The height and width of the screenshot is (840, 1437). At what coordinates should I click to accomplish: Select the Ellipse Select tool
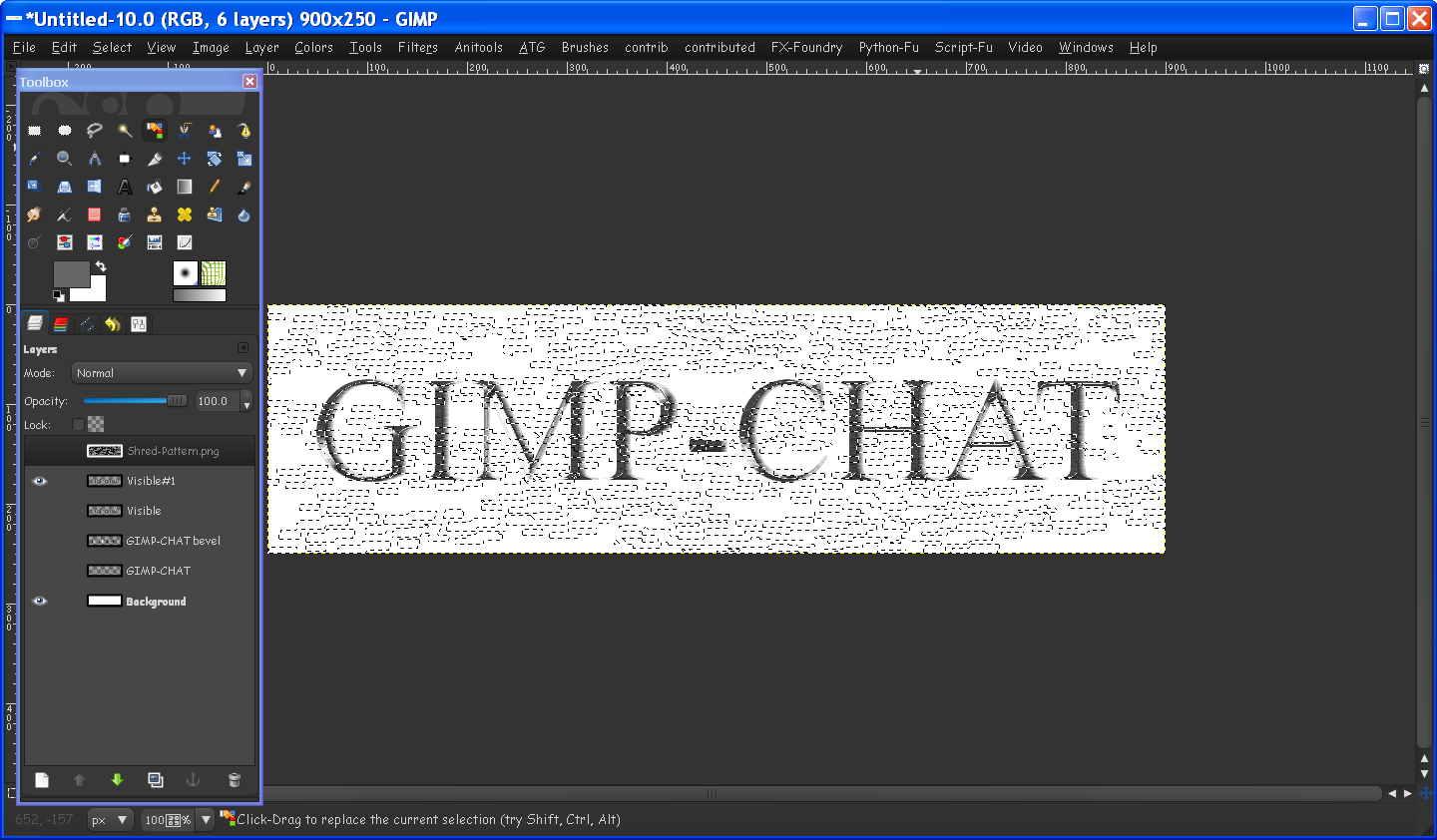click(x=65, y=131)
